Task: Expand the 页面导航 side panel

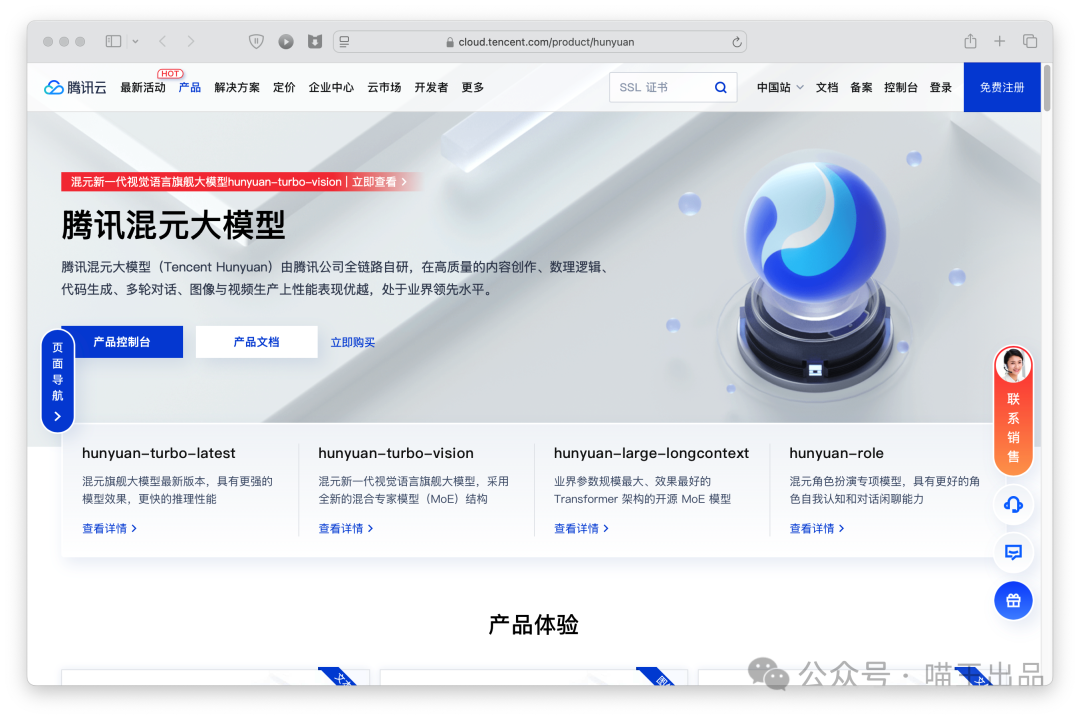Action: (58, 381)
